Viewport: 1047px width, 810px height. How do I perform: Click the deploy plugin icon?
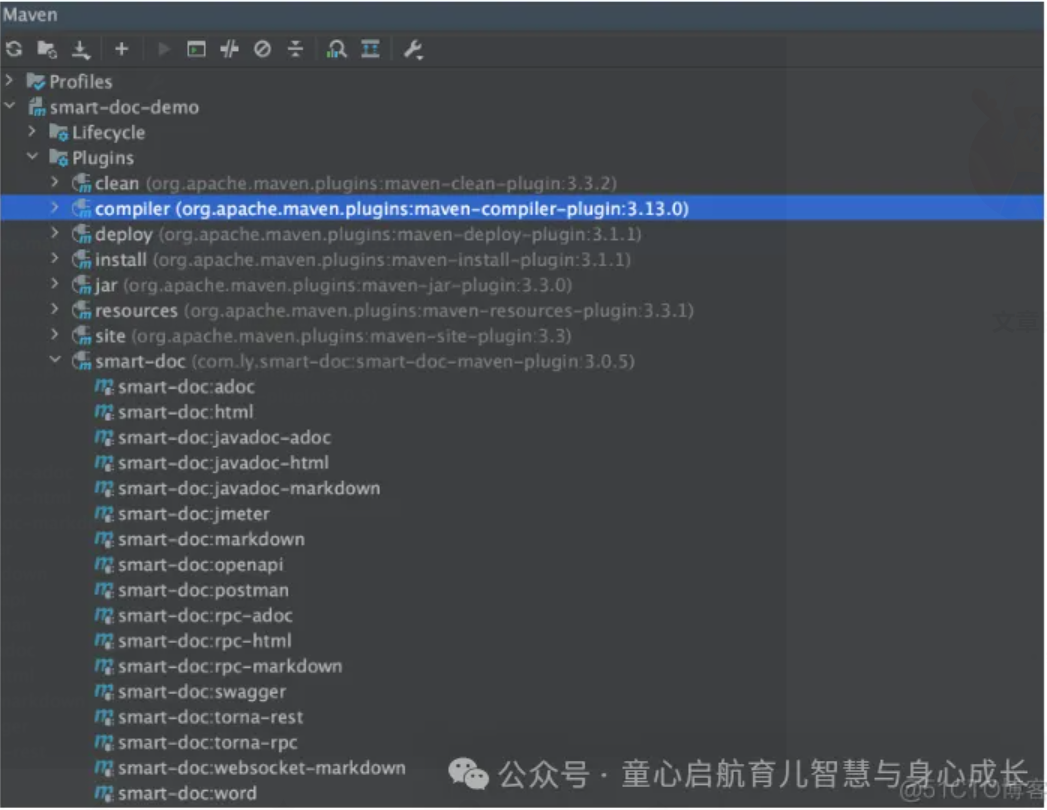[81, 234]
